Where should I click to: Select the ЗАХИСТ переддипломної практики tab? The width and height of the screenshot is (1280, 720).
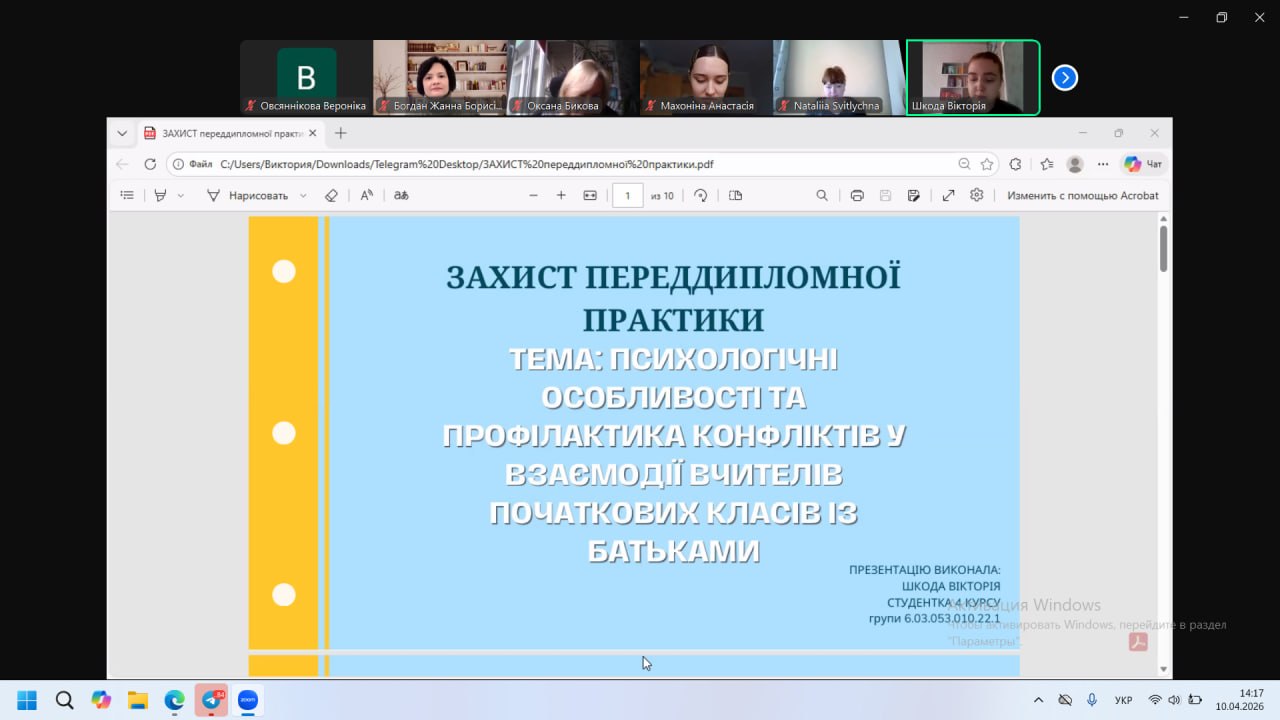click(230, 133)
